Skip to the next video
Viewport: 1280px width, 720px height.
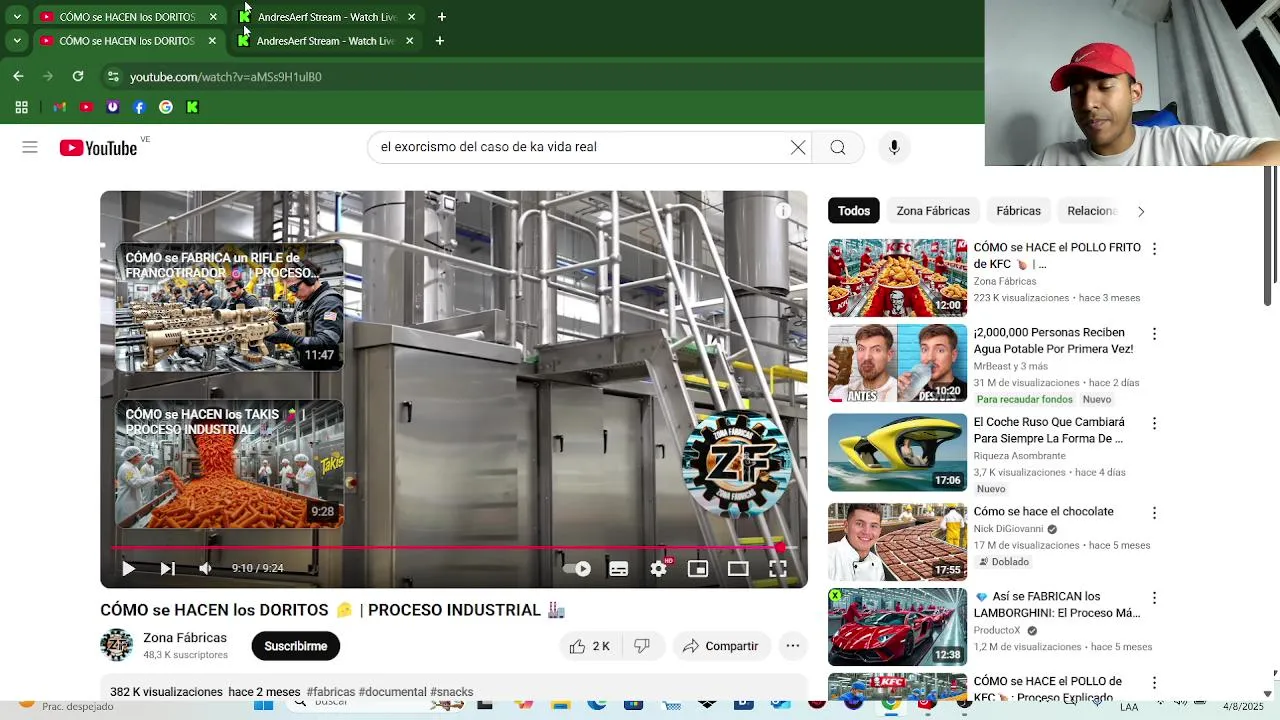pos(167,568)
